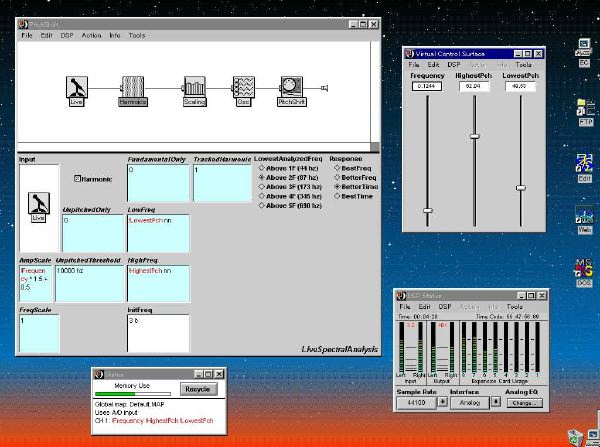Image resolution: width=600 pixels, height=447 pixels.
Task: Select Above 3F (173 hz) option
Action: (x=261, y=186)
